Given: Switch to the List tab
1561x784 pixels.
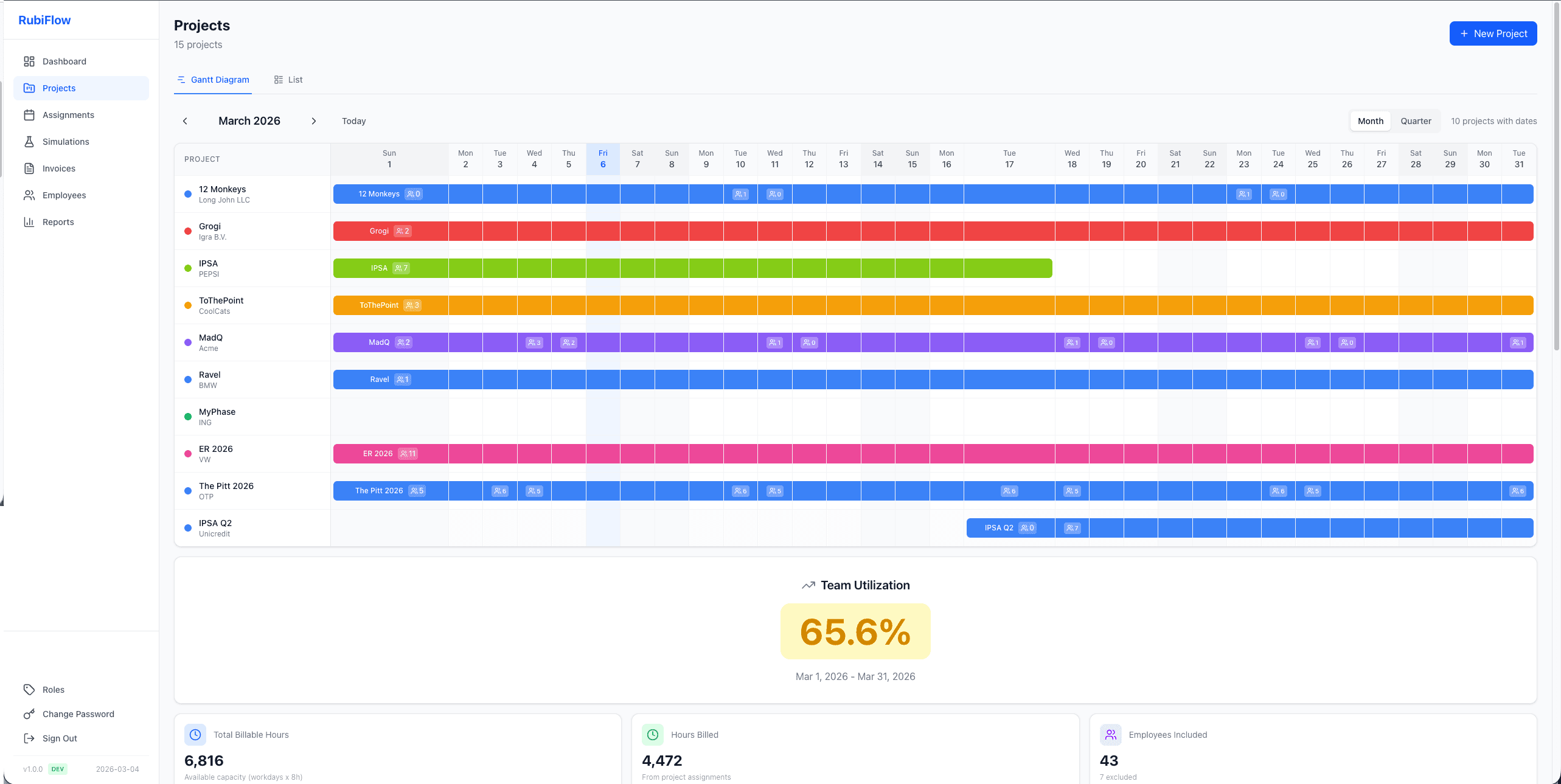Looking at the screenshot, I should pos(288,80).
